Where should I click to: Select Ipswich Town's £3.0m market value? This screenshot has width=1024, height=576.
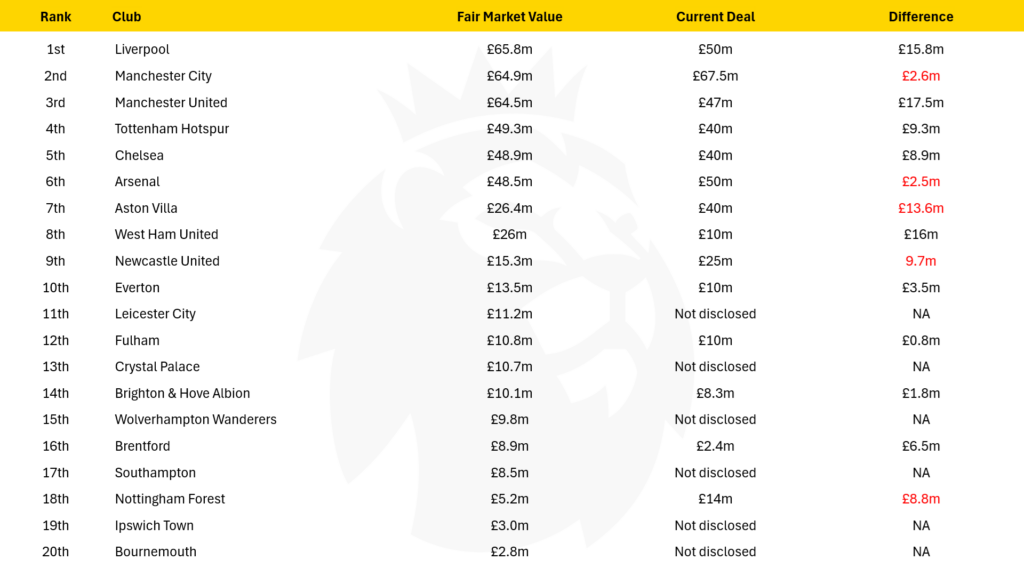[509, 526]
